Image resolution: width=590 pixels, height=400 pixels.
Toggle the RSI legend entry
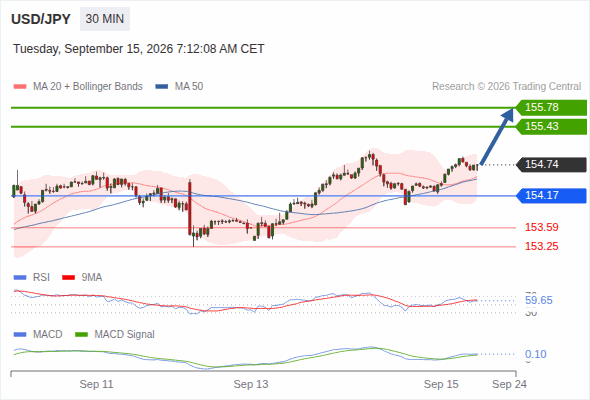coord(32,277)
